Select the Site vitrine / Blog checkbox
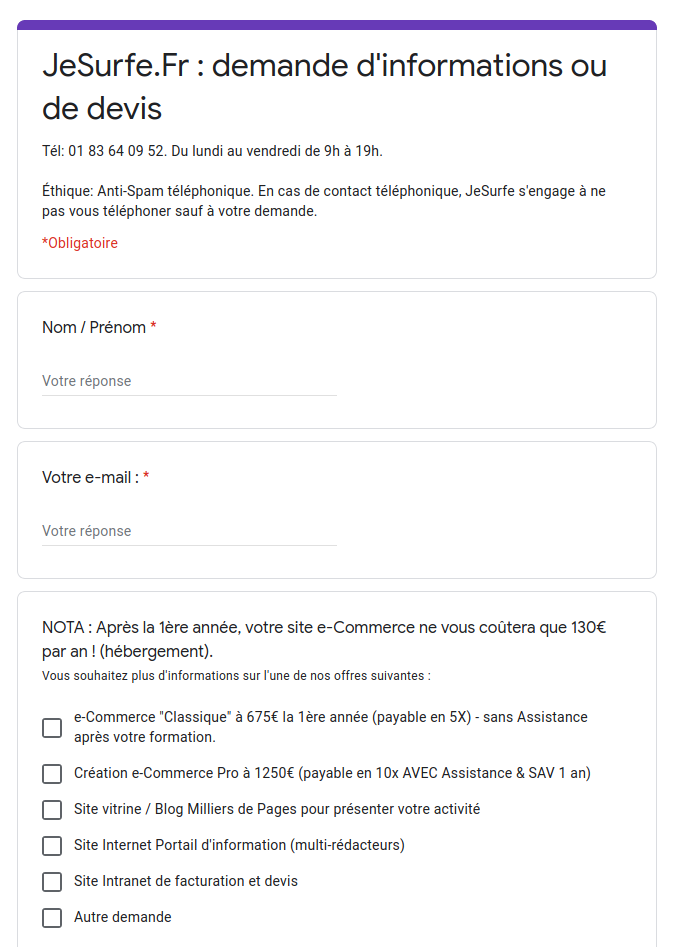Image resolution: width=673 pixels, height=947 pixels. click(x=52, y=810)
